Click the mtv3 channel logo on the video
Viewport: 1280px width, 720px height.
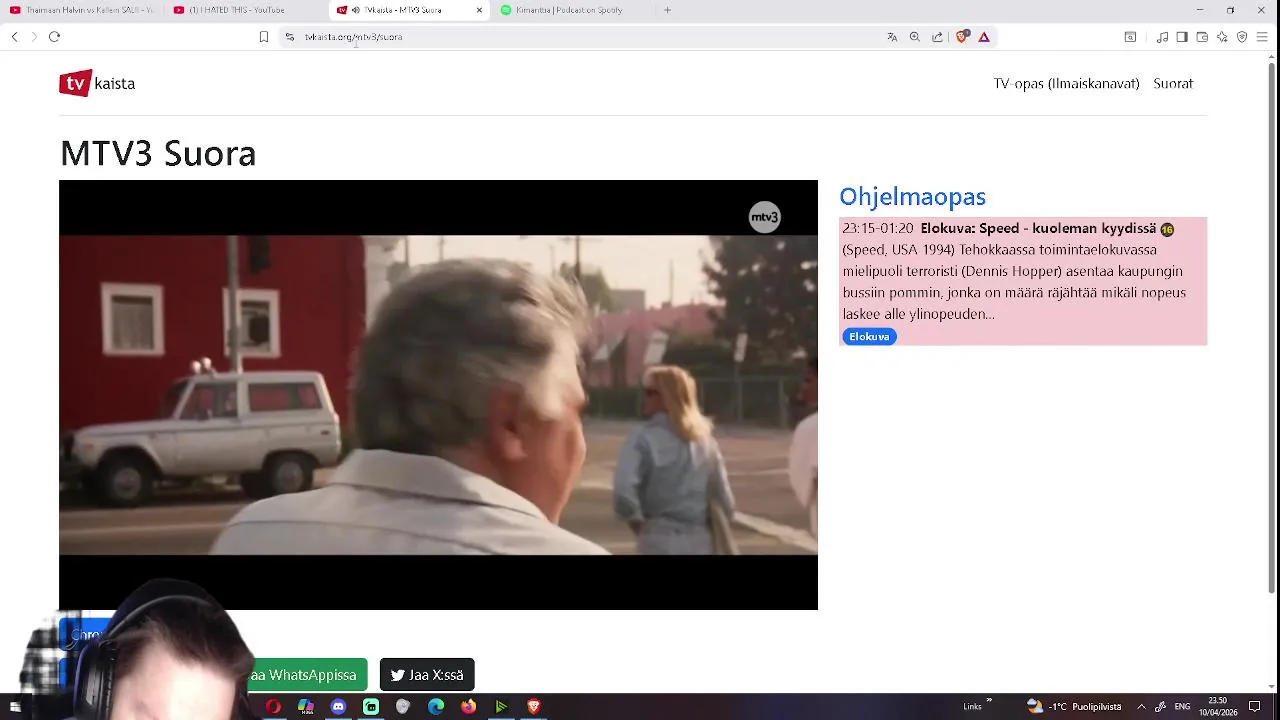pos(765,217)
